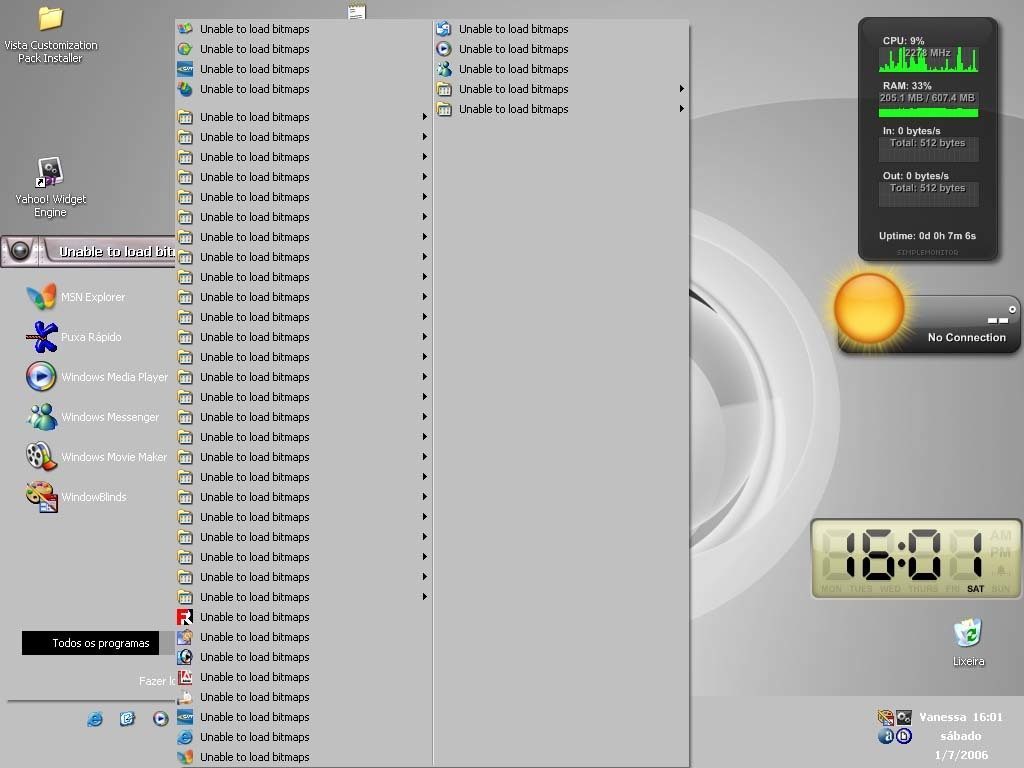The image size is (1024, 768).
Task: Click the blue letter a tray icon
Action: [x=886, y=736]
